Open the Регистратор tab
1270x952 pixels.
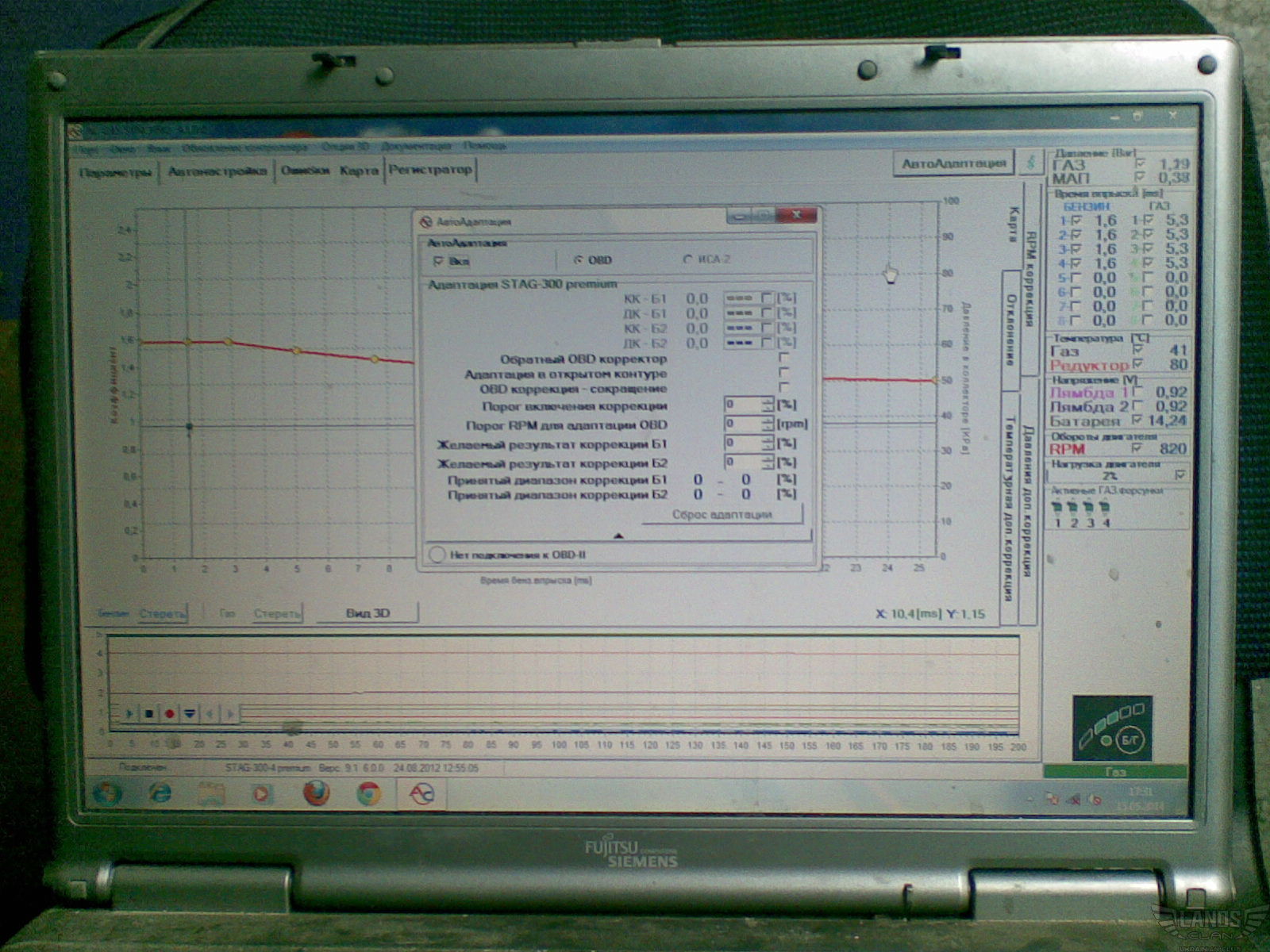pyautogui.click(x=430, y=169)
